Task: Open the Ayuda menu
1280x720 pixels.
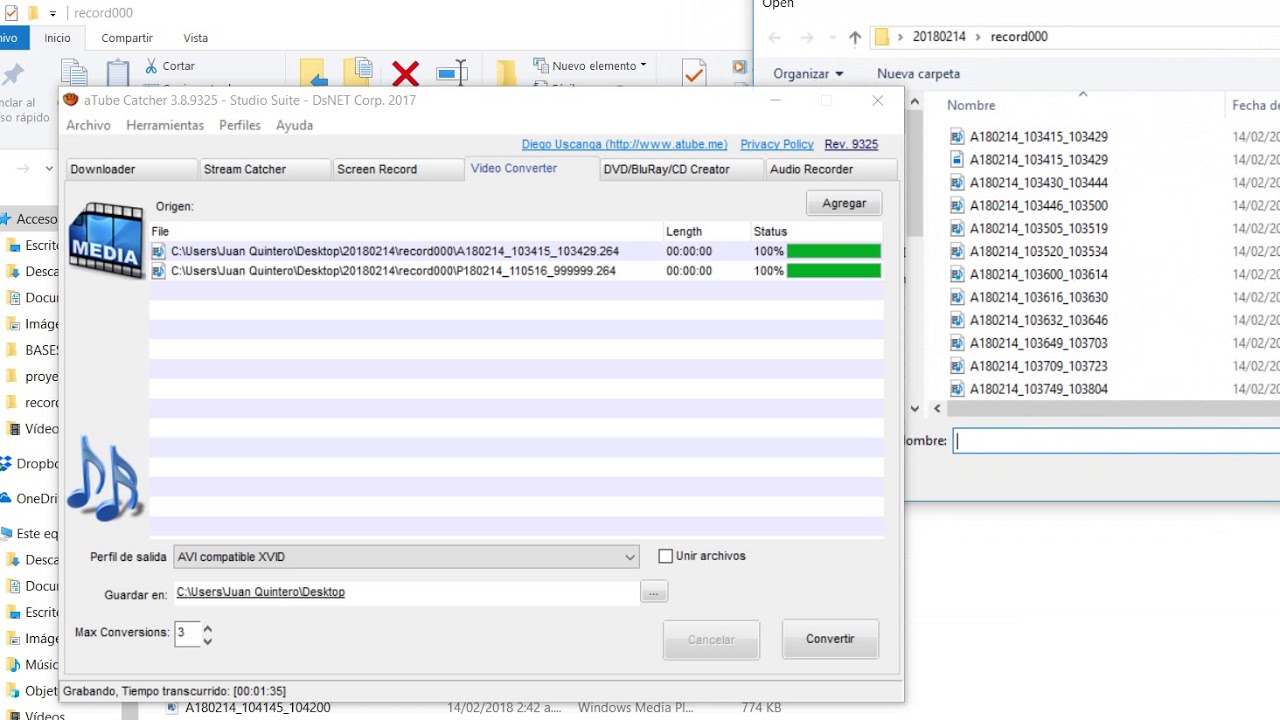Action: tap(294, 125)
